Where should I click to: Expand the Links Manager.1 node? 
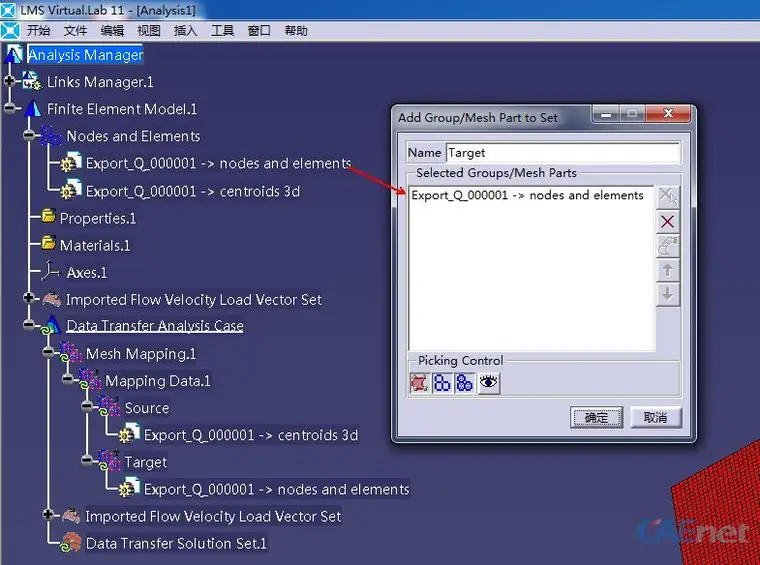click(9, 81)
